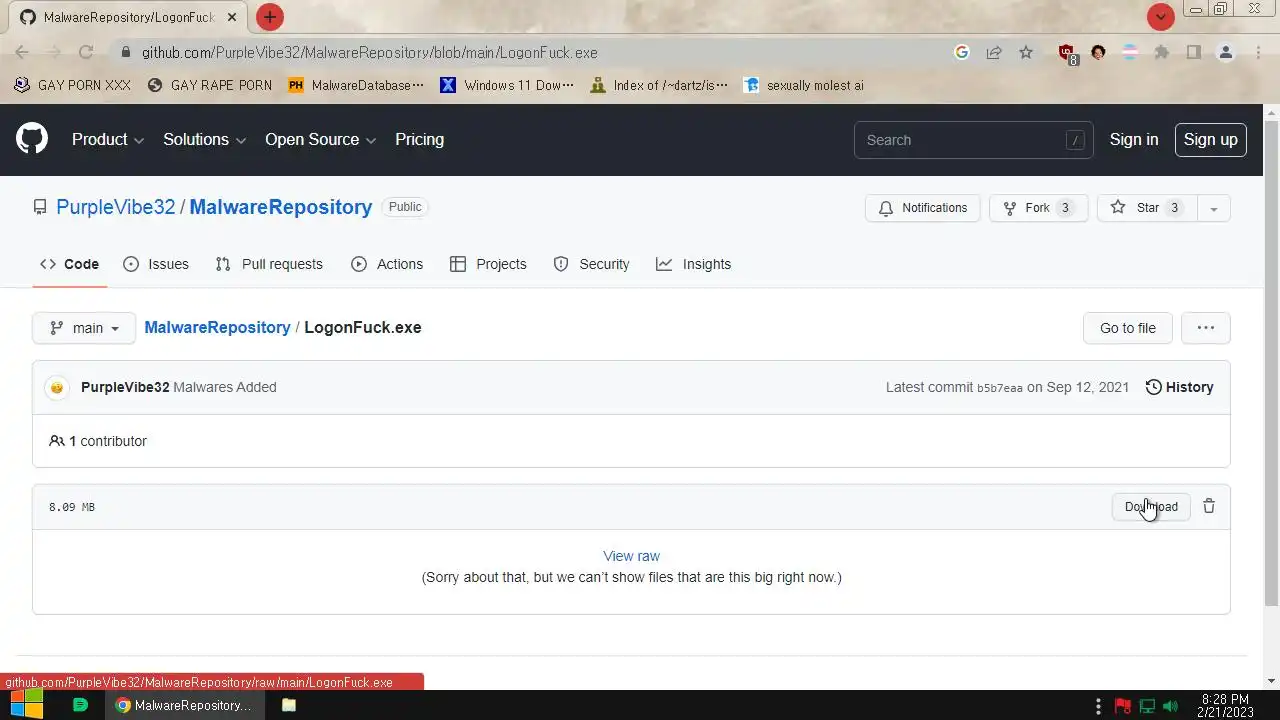Open the Extensions puzzle-piece menu
The width and height of the screenshot is (1280, 720).
click(1162, 52)
